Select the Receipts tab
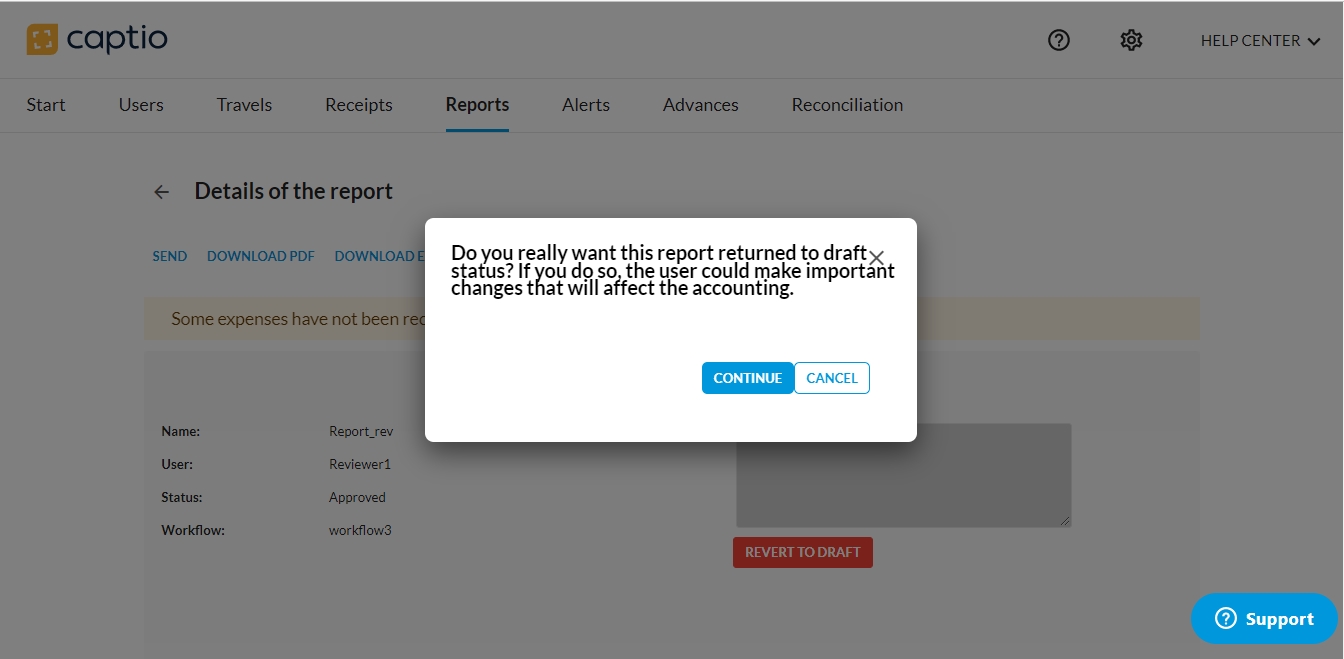 tap(359, 105)
